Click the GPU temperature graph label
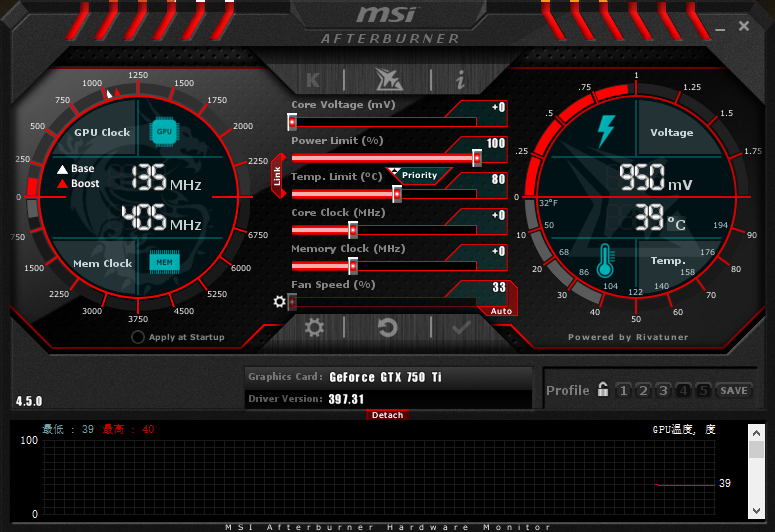The height and width of the screenshot is (532, 775). 684,429
